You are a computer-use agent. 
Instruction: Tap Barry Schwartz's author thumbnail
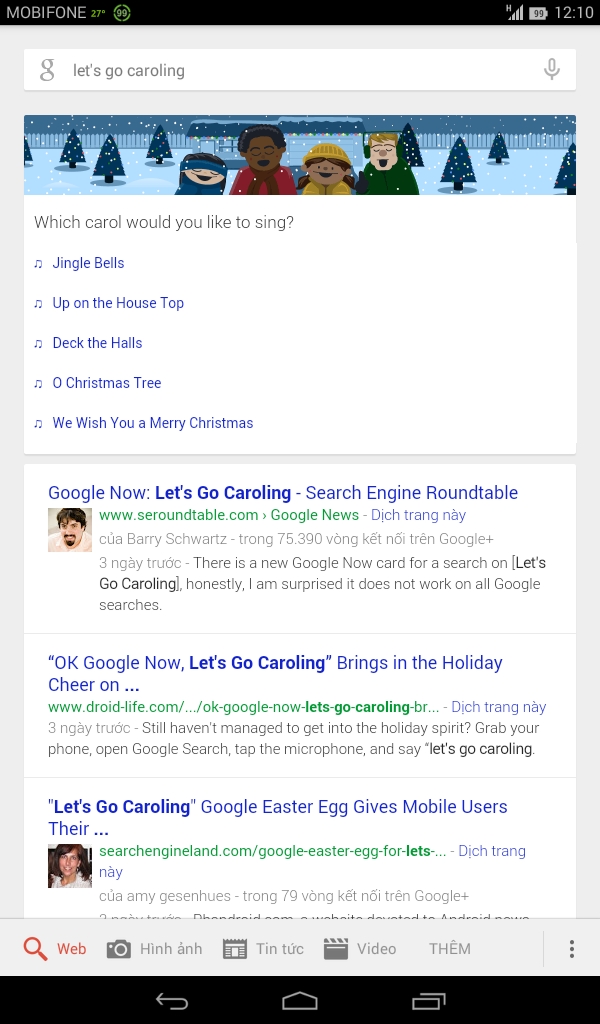tap(70, 530)
